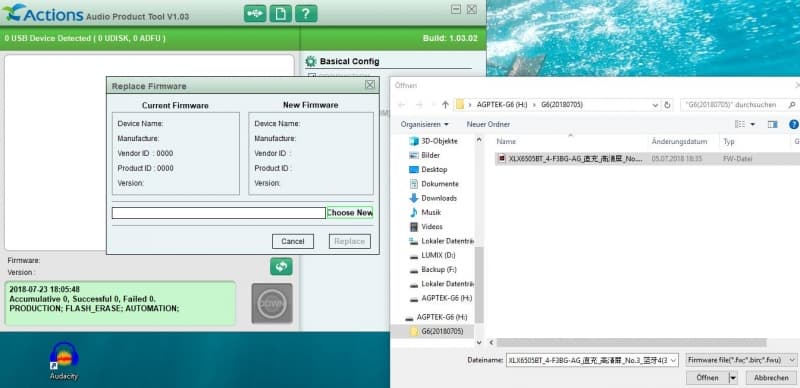This screenshot has width=800, height=388.
Task: Click the gray DOWN download button
Action: tap(272, 303)
